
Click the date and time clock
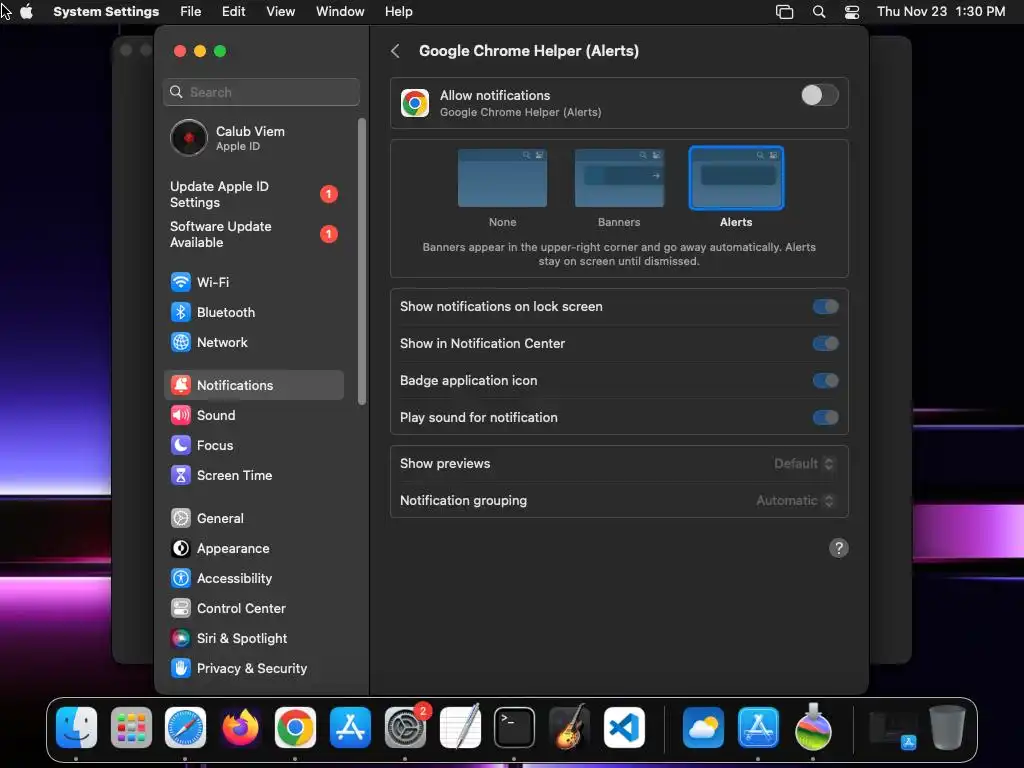(941, 12)
